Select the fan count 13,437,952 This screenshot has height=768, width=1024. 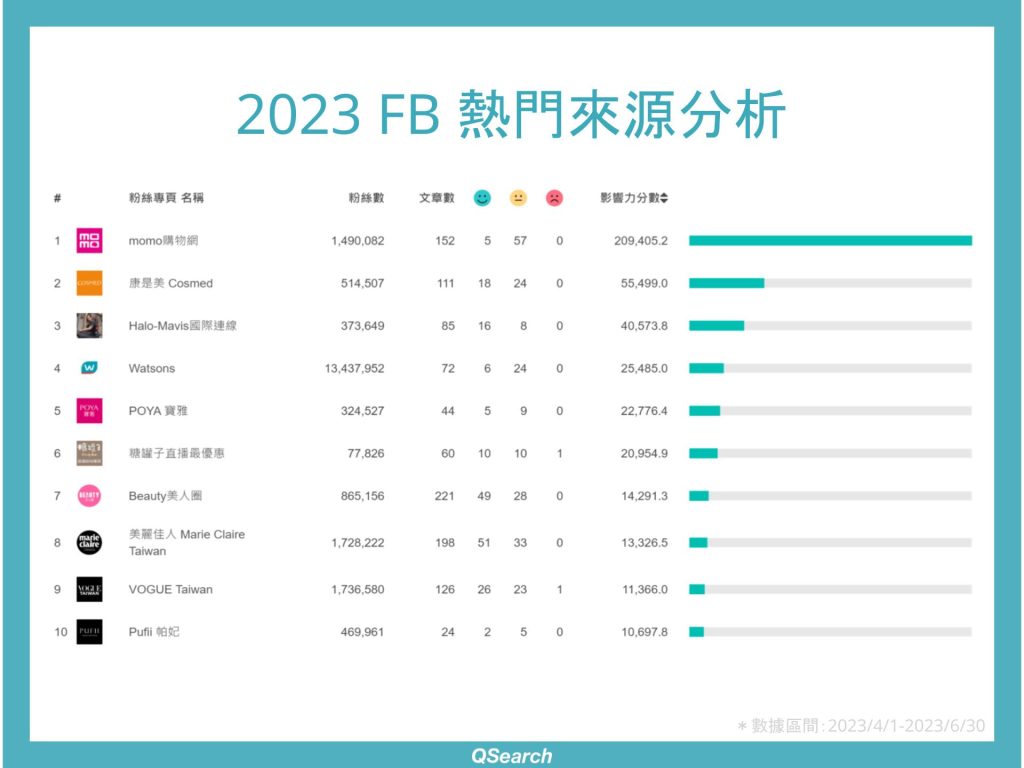click(355, 368)
